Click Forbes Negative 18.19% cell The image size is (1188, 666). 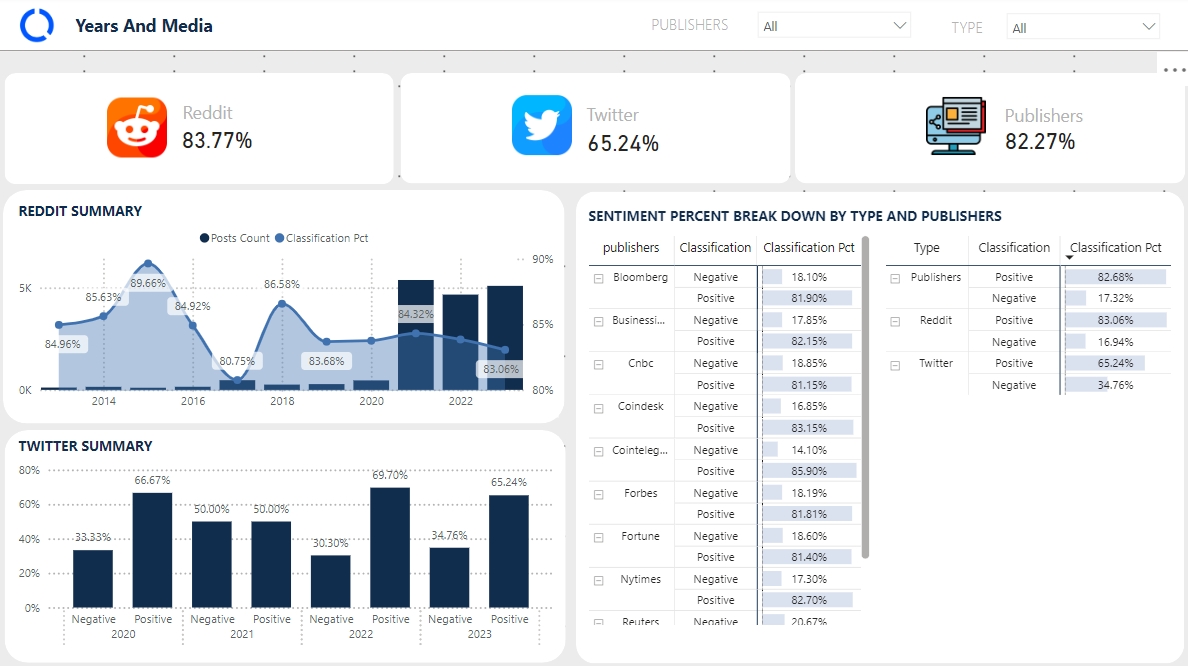pos(808,493)
